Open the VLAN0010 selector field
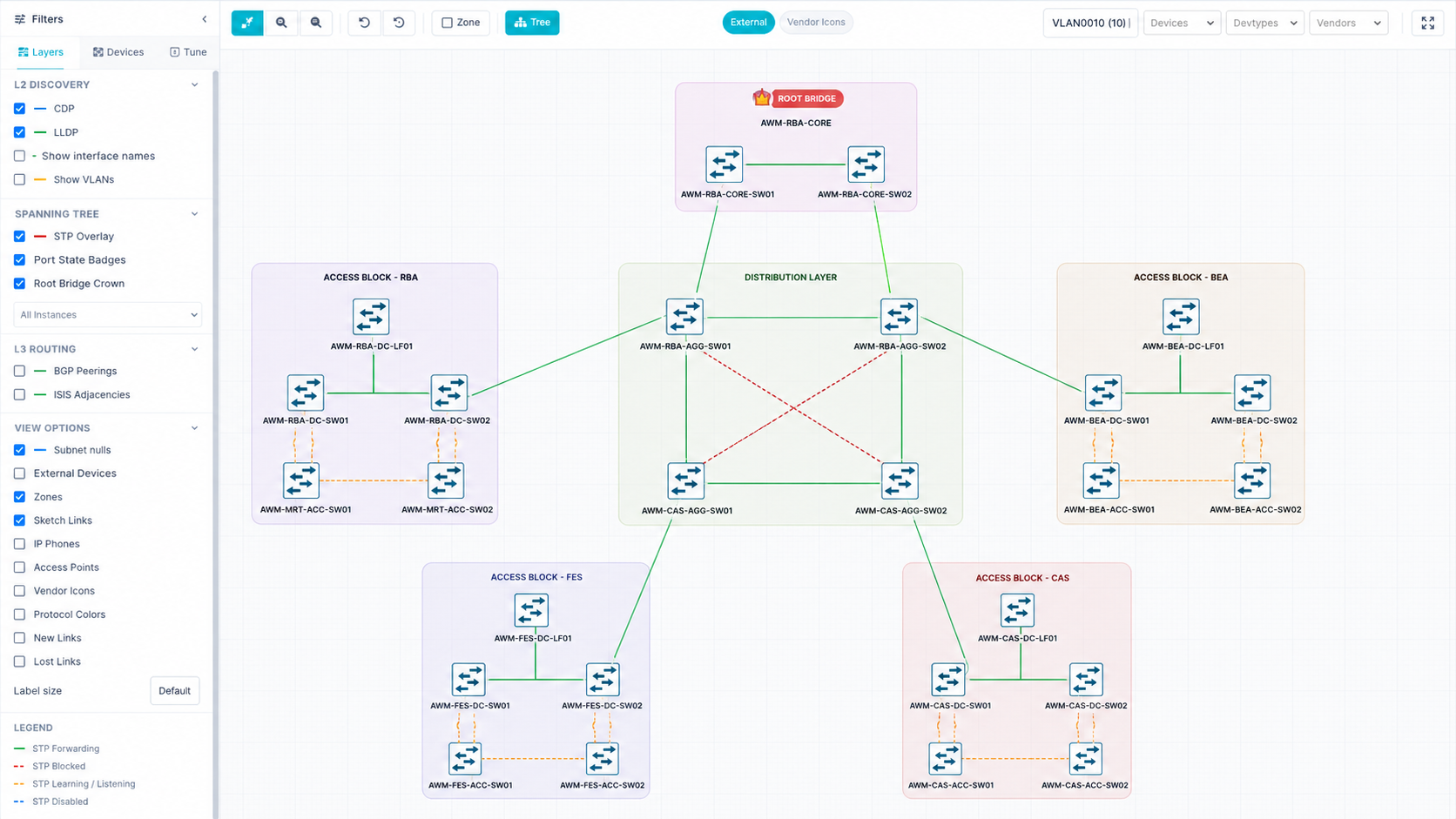 tap(1090, 23)
